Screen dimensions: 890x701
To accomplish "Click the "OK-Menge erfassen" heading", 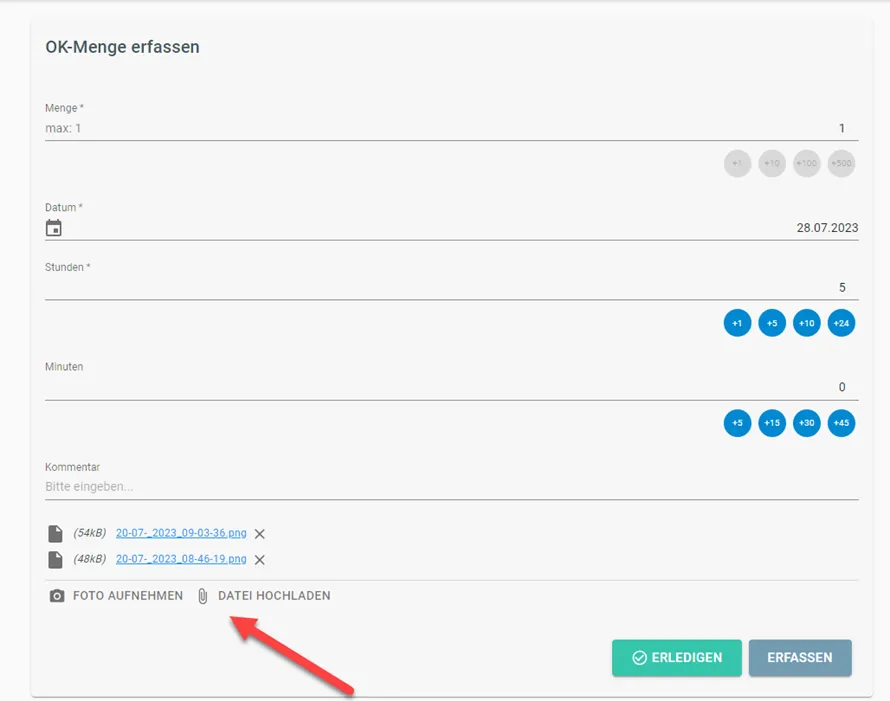I will [x=123, y=47].
